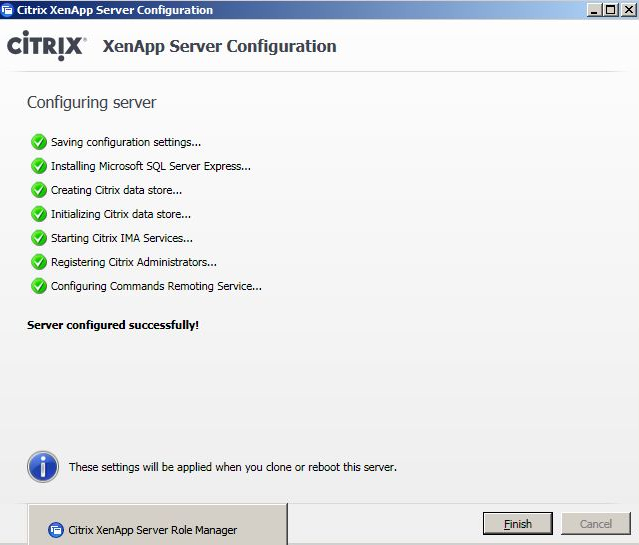639x545 pixels.
Task: Click the settings applied on reboot notice text
Action: pos(233,467)
